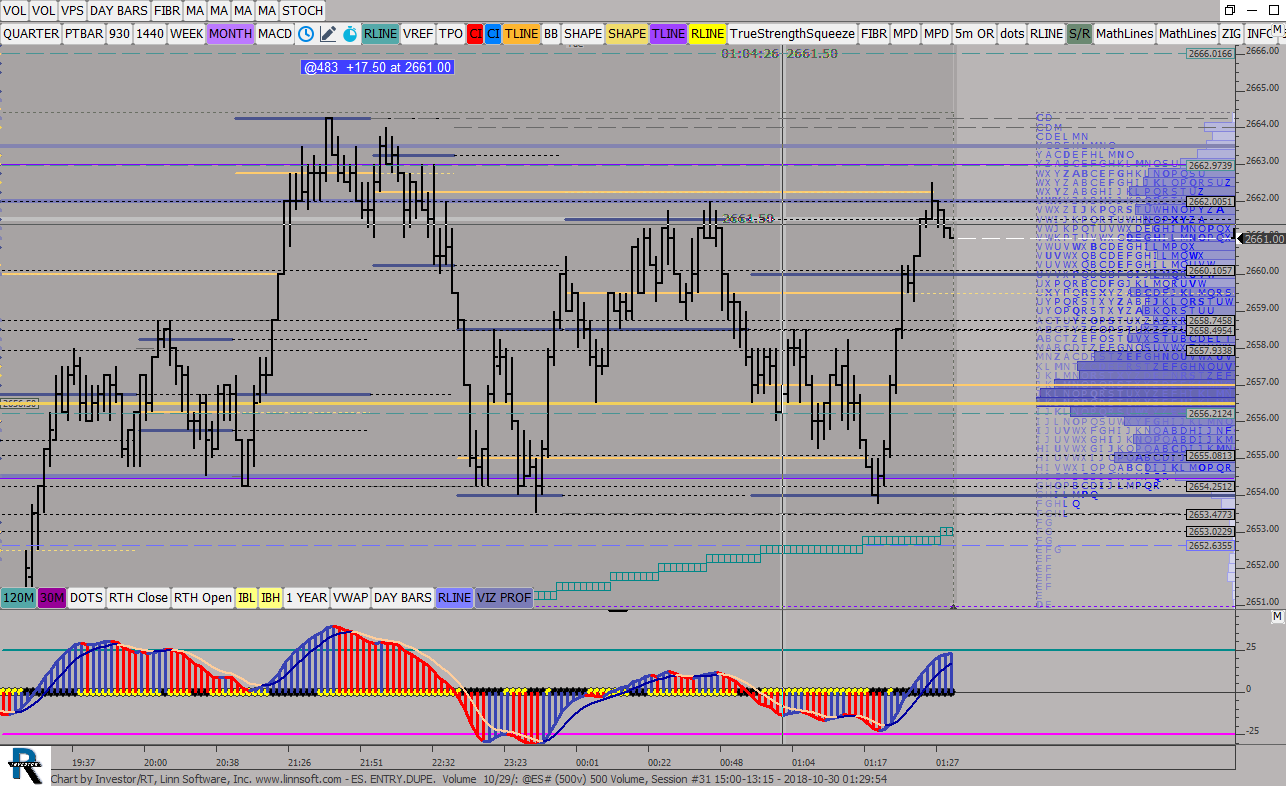Click the 2652.6355 price label
This screenshot has height=786, width=1286.
(1211, 546)
